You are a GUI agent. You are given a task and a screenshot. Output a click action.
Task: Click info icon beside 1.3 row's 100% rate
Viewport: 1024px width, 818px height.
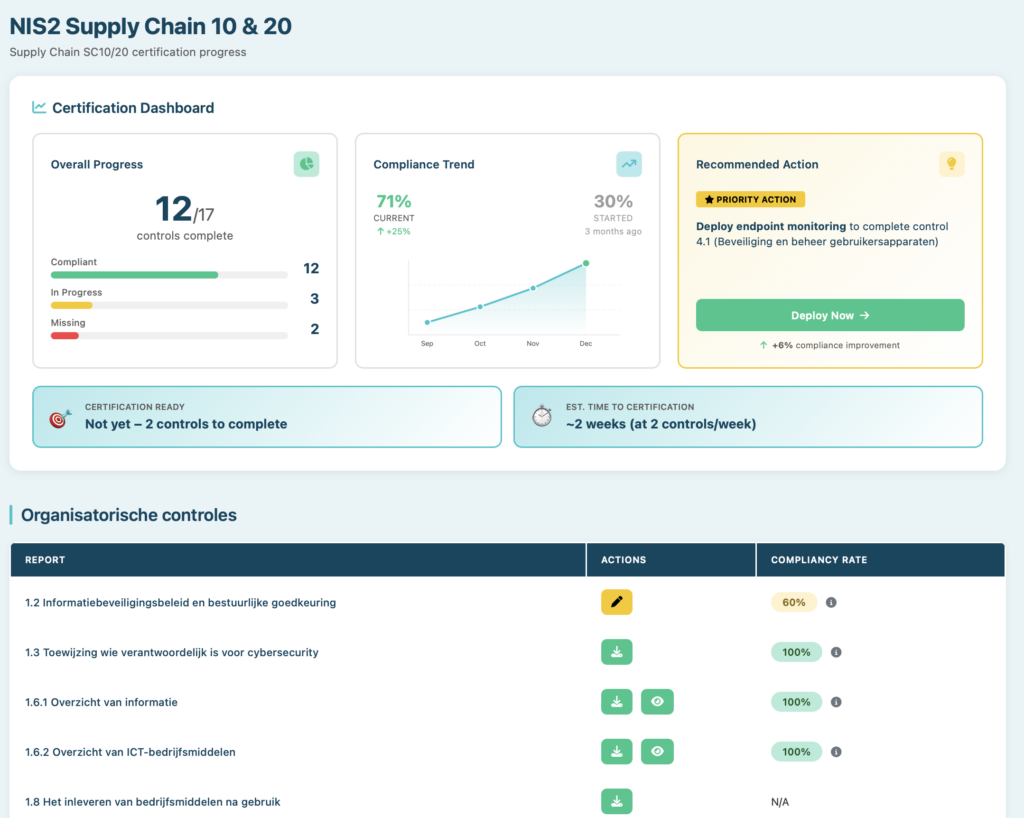click(x=836, y=653)
